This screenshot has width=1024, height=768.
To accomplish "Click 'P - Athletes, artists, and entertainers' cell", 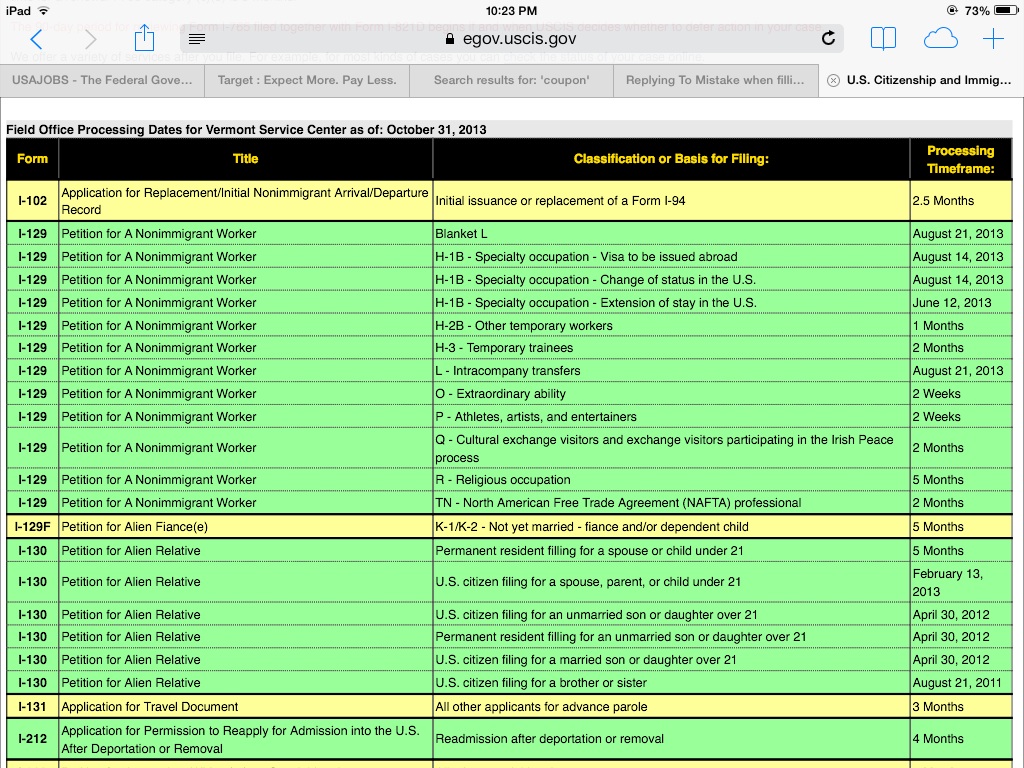I will [x=671, y=417].
